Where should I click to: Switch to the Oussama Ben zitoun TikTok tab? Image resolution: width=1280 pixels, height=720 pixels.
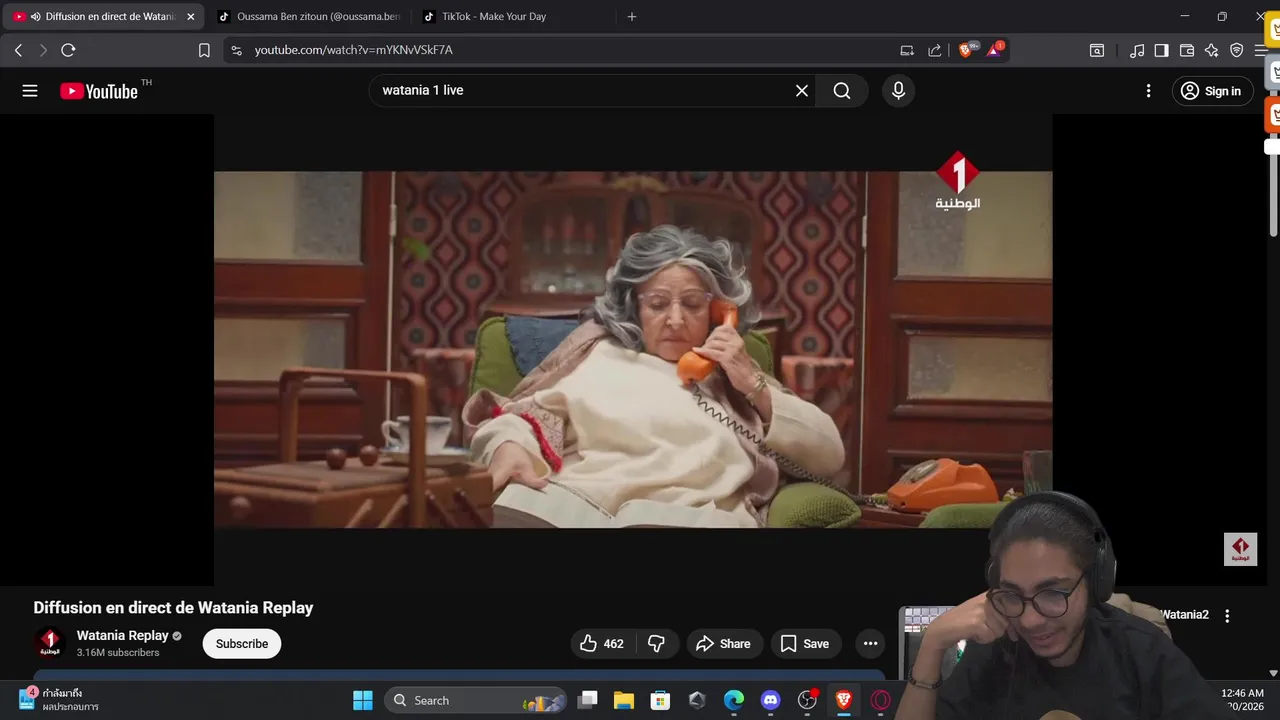(x=309, y=17)
